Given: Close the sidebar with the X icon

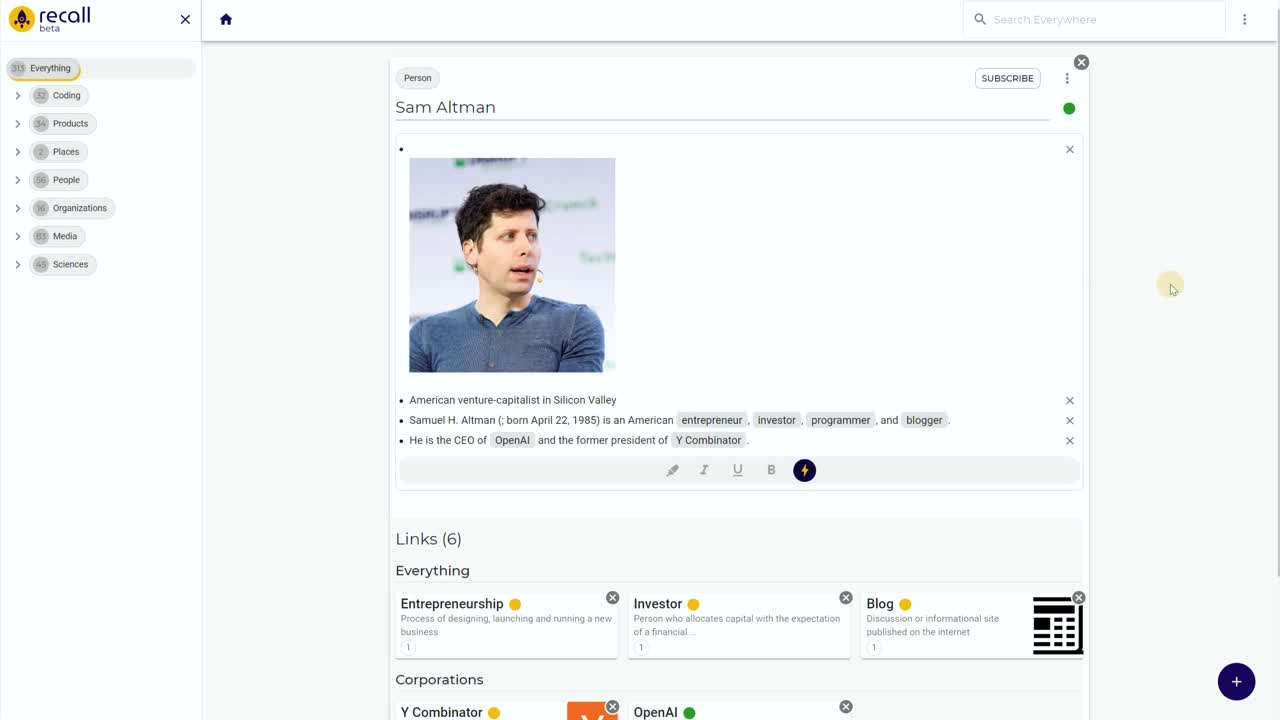Looking at the screenshot, I should (x=185, y=19).
